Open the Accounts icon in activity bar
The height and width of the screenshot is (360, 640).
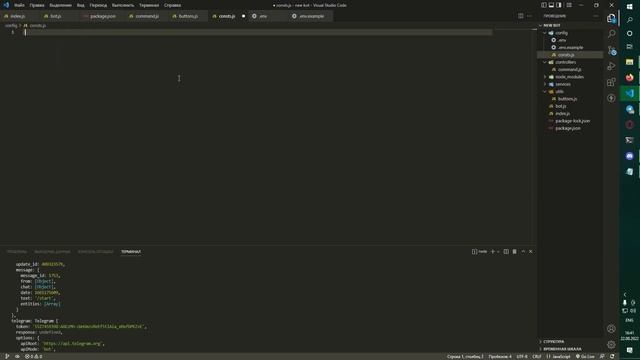pos(611,329)
